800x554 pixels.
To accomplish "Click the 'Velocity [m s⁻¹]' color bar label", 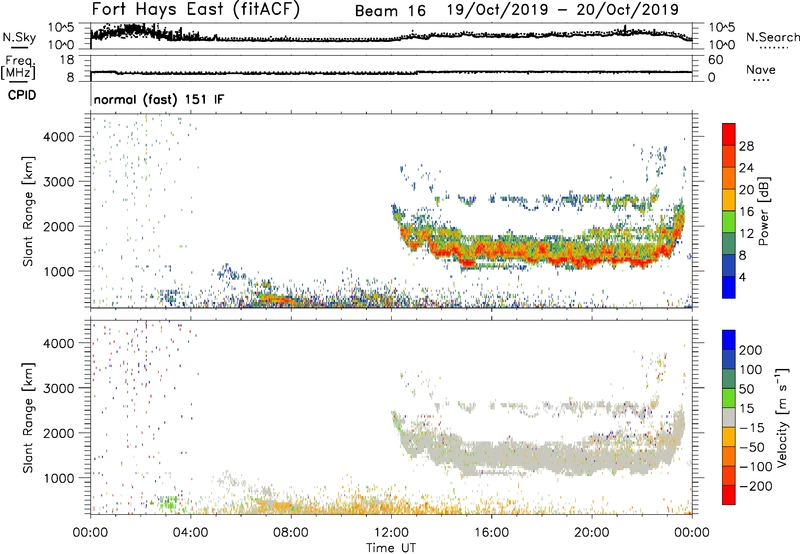I will 781,417.
